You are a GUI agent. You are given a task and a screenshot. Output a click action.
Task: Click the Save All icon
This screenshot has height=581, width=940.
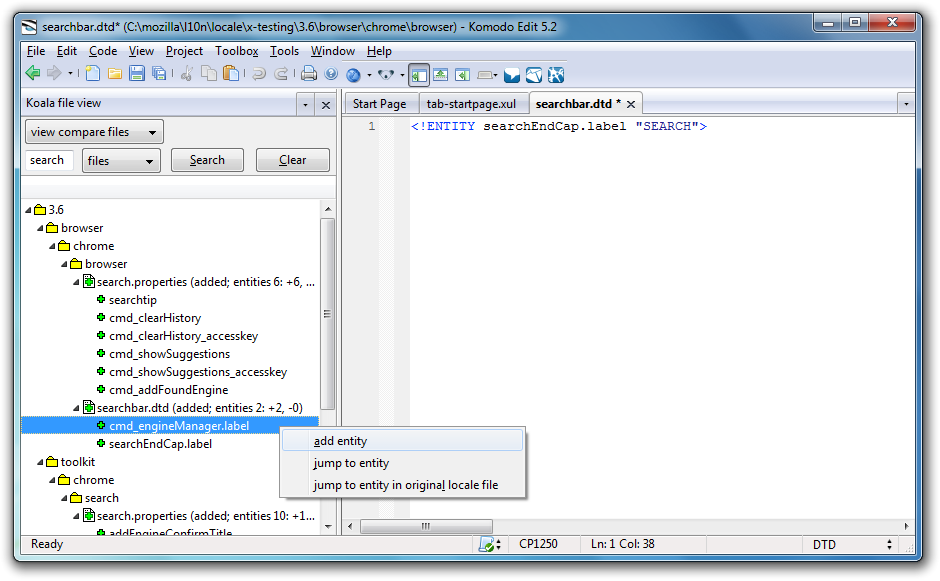pos(159,74)
